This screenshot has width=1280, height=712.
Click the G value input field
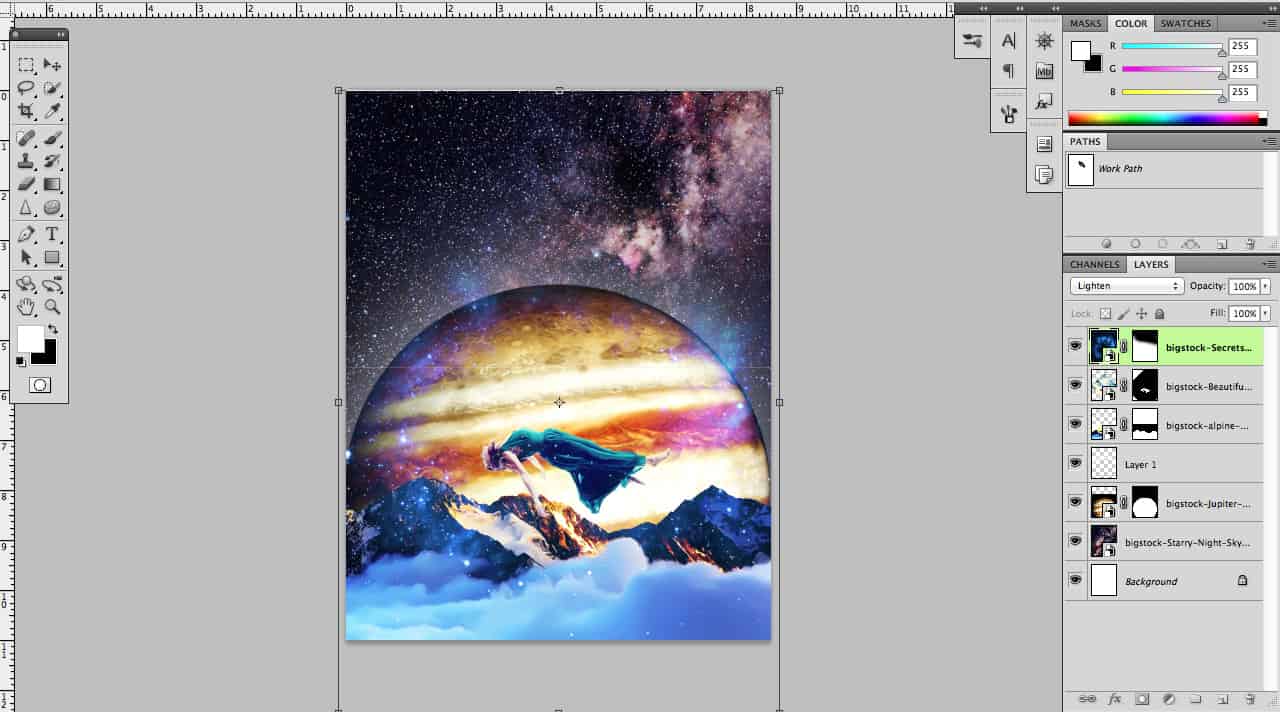click(1241, 69)
